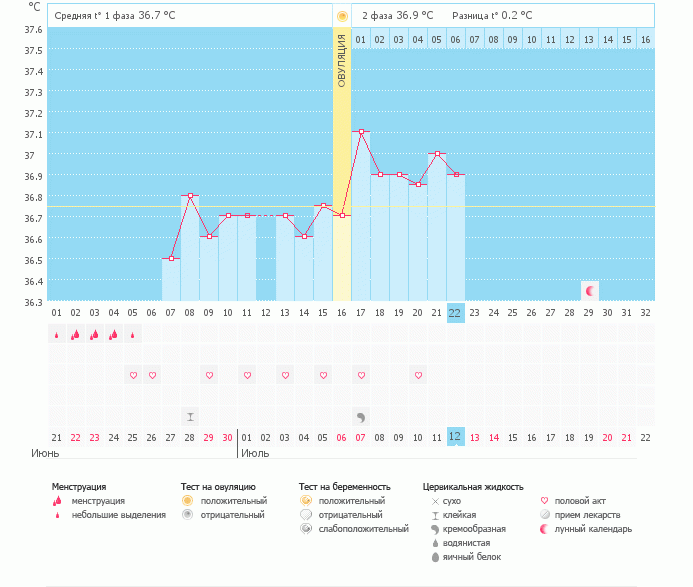Click the heart icon on cycle day 20
The height and width of the screenshot is (587, 693).
[417, 375]
